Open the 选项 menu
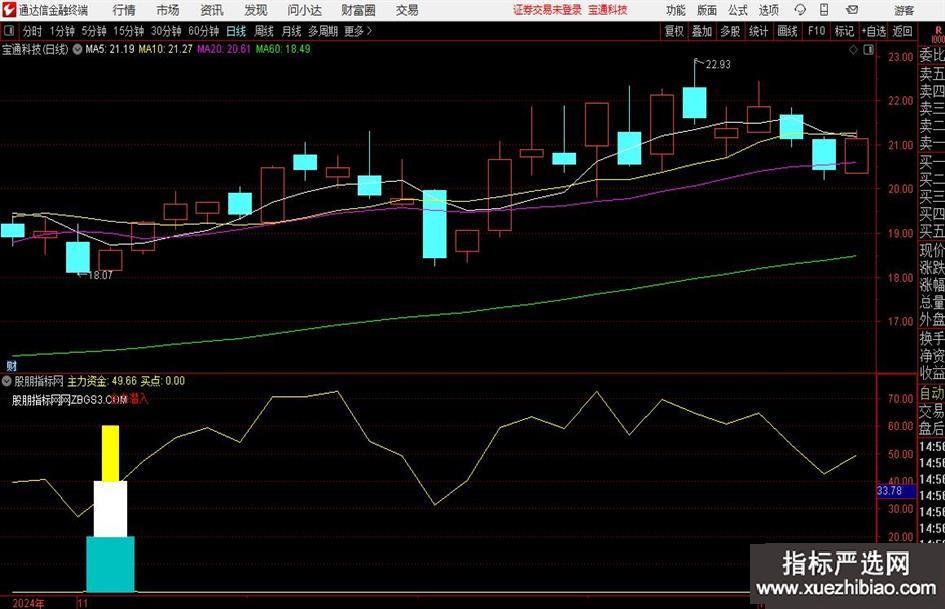 [768, 10]
